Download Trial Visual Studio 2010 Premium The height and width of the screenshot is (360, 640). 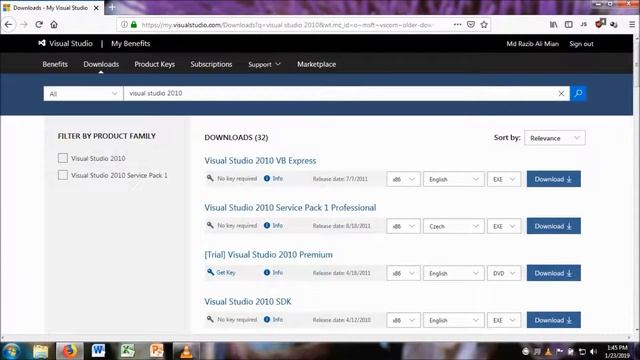pyautogui.click(x=553, y=273)
